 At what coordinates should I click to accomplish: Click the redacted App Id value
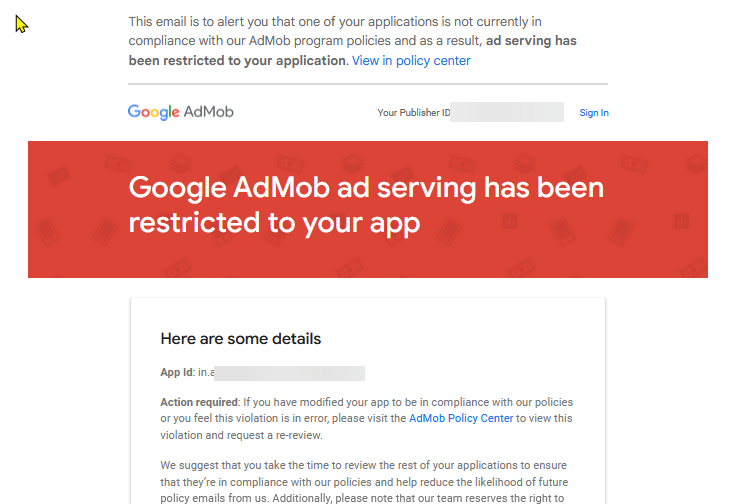click(x=289, y=373)
